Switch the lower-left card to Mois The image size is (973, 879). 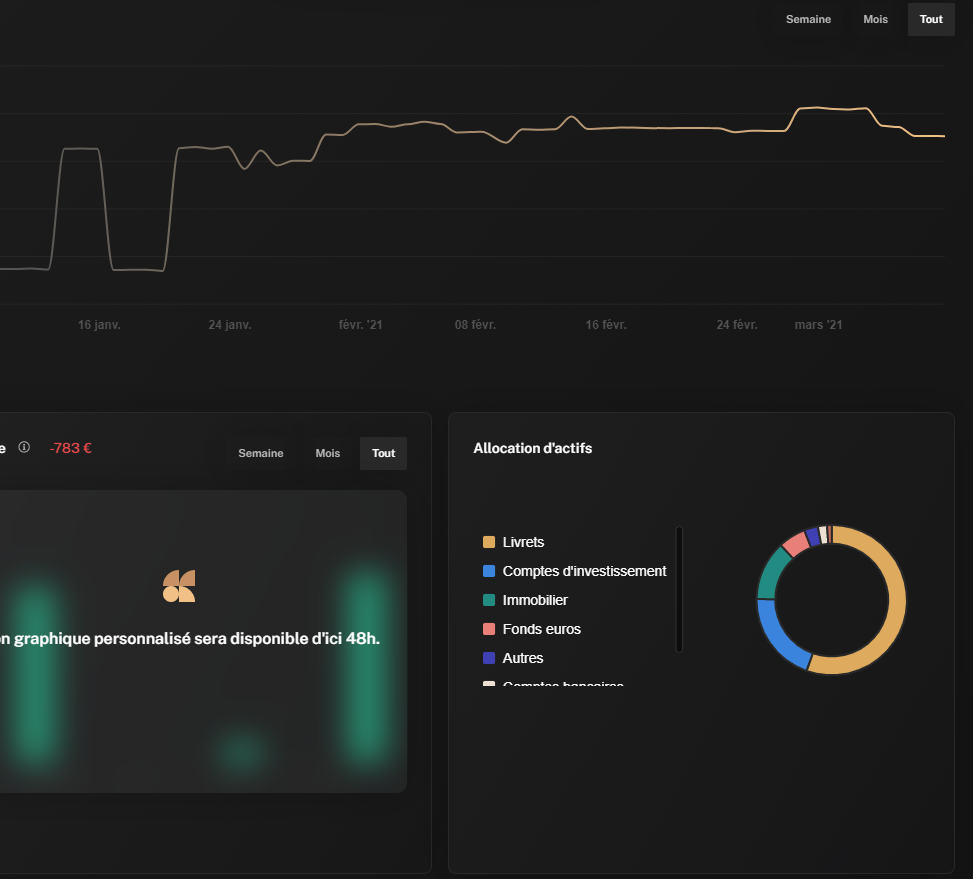tap(328, 453)
